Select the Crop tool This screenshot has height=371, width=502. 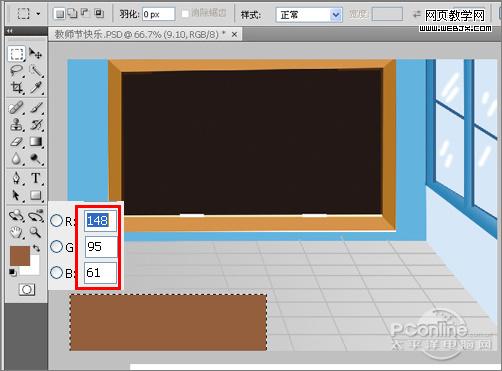[16, 88]
